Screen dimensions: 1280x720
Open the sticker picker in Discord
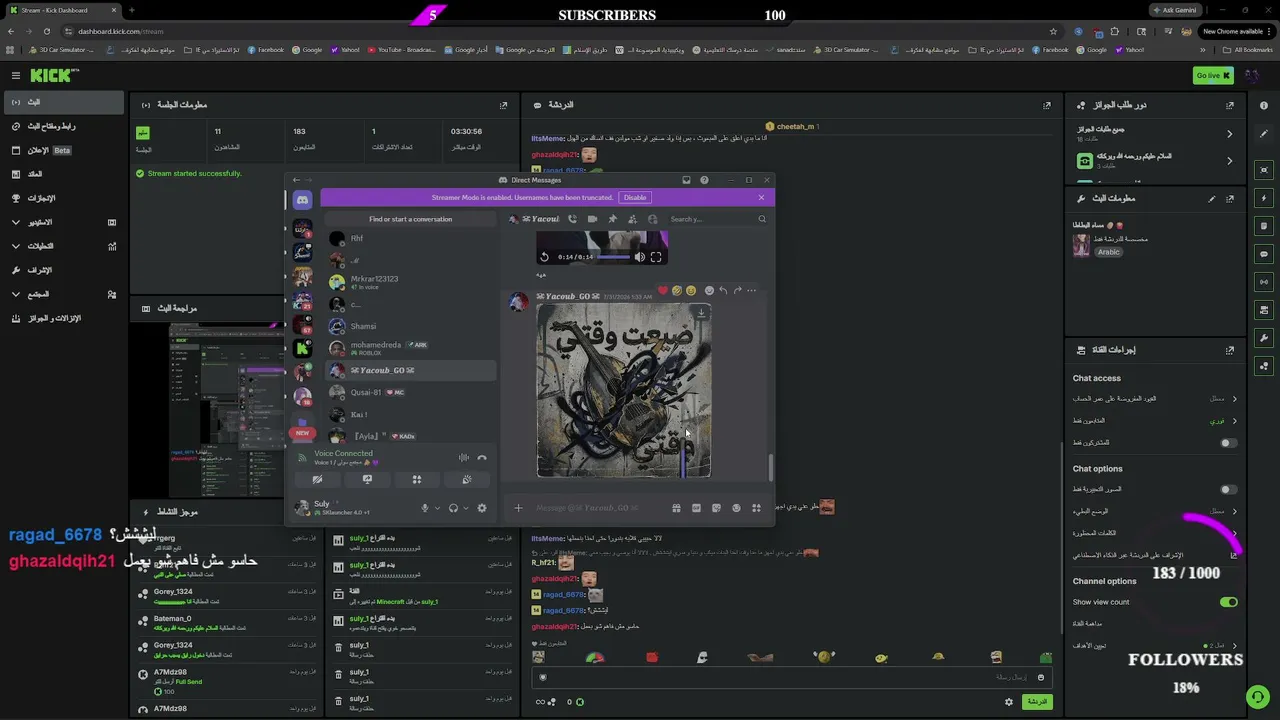pos(716,508)
